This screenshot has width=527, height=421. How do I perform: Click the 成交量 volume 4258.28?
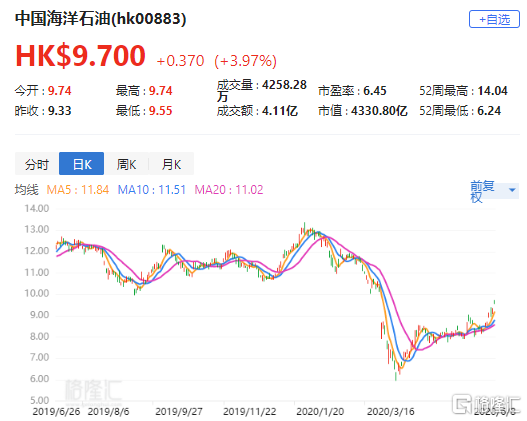(x=284, y=85)
